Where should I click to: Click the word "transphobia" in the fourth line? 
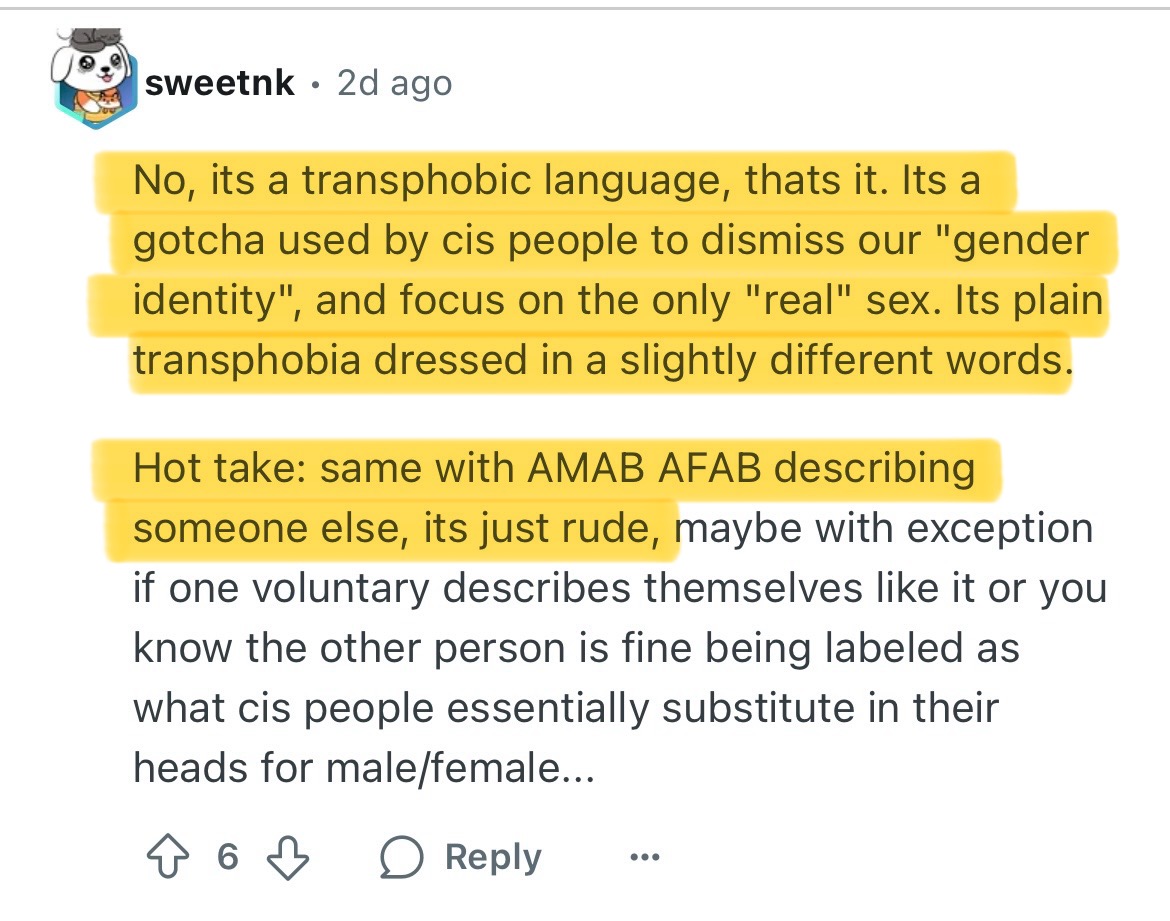point(247,361)
